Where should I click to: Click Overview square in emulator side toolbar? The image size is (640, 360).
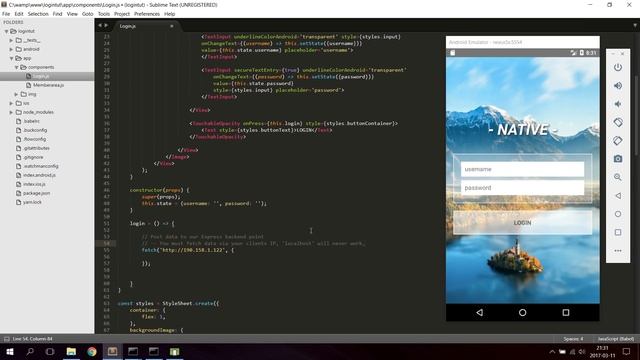pyautogui.click(x=618, y=232)
